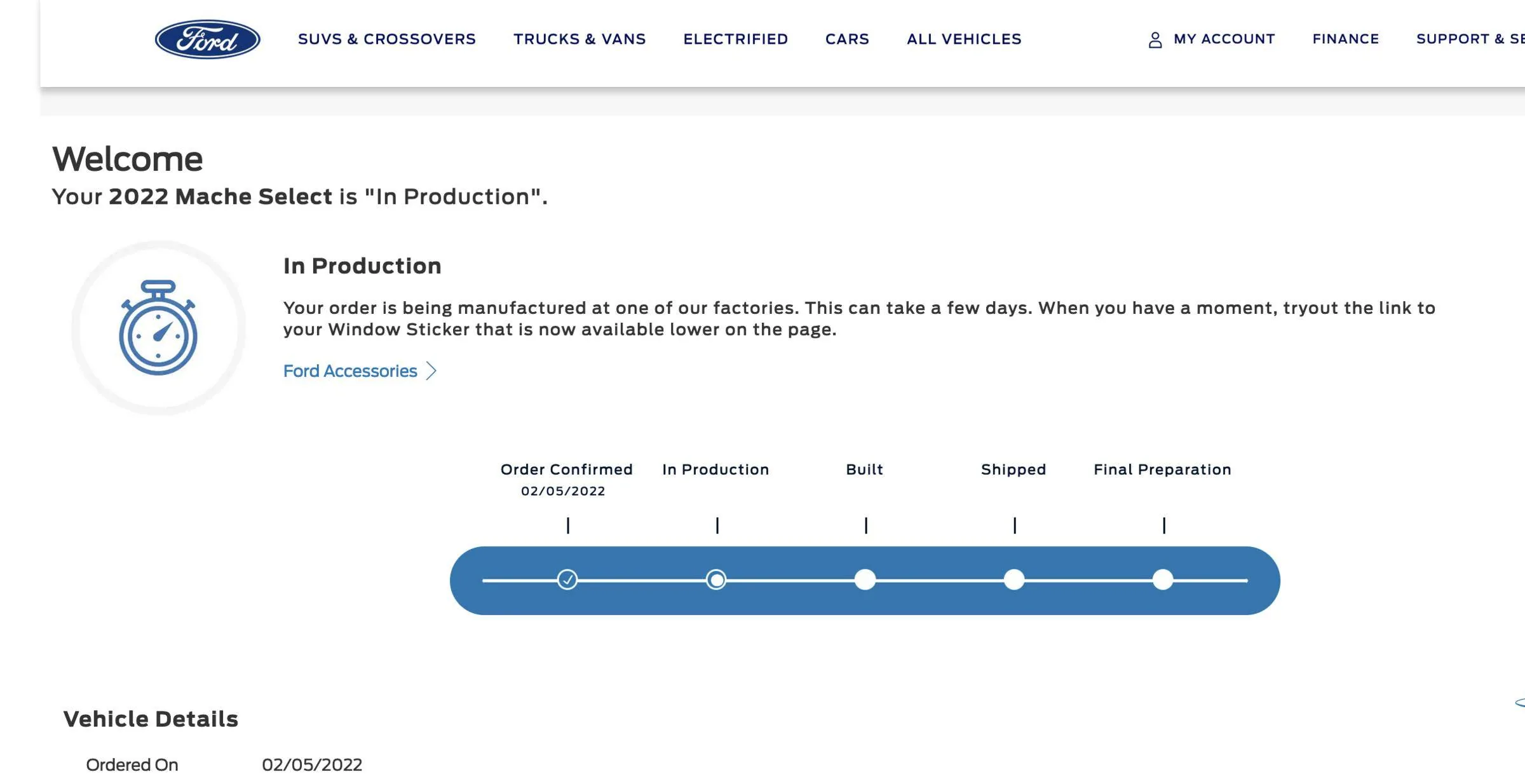Open the Electrified menu
Viewport: 1525px width, 784px height.
pos(735,39)
